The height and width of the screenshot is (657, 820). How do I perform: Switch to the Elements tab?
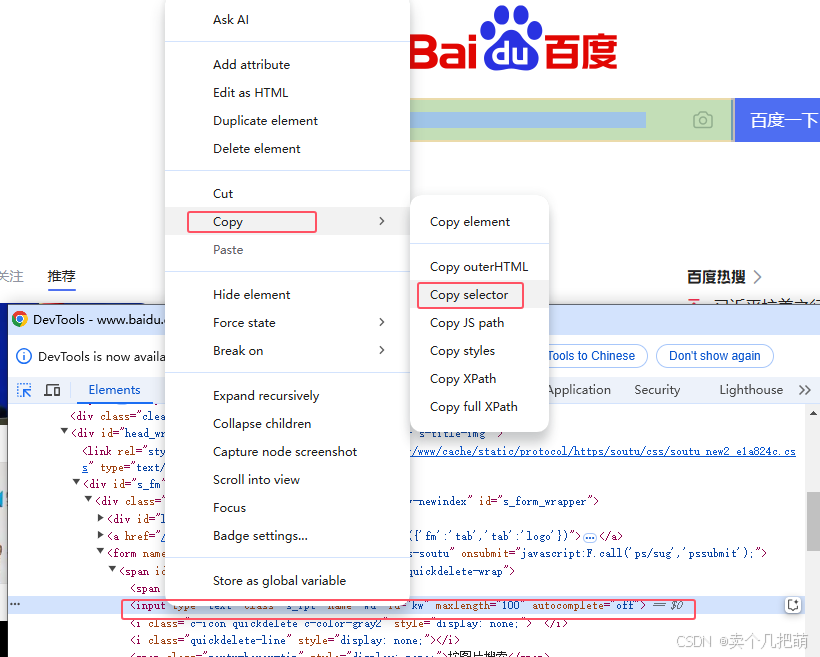[115, 390]
